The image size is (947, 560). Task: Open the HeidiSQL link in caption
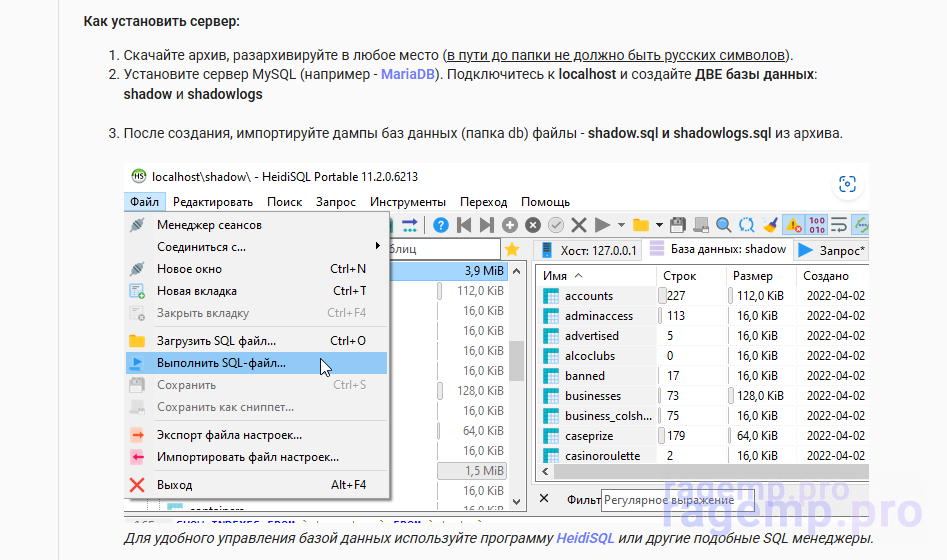[585, 538]
